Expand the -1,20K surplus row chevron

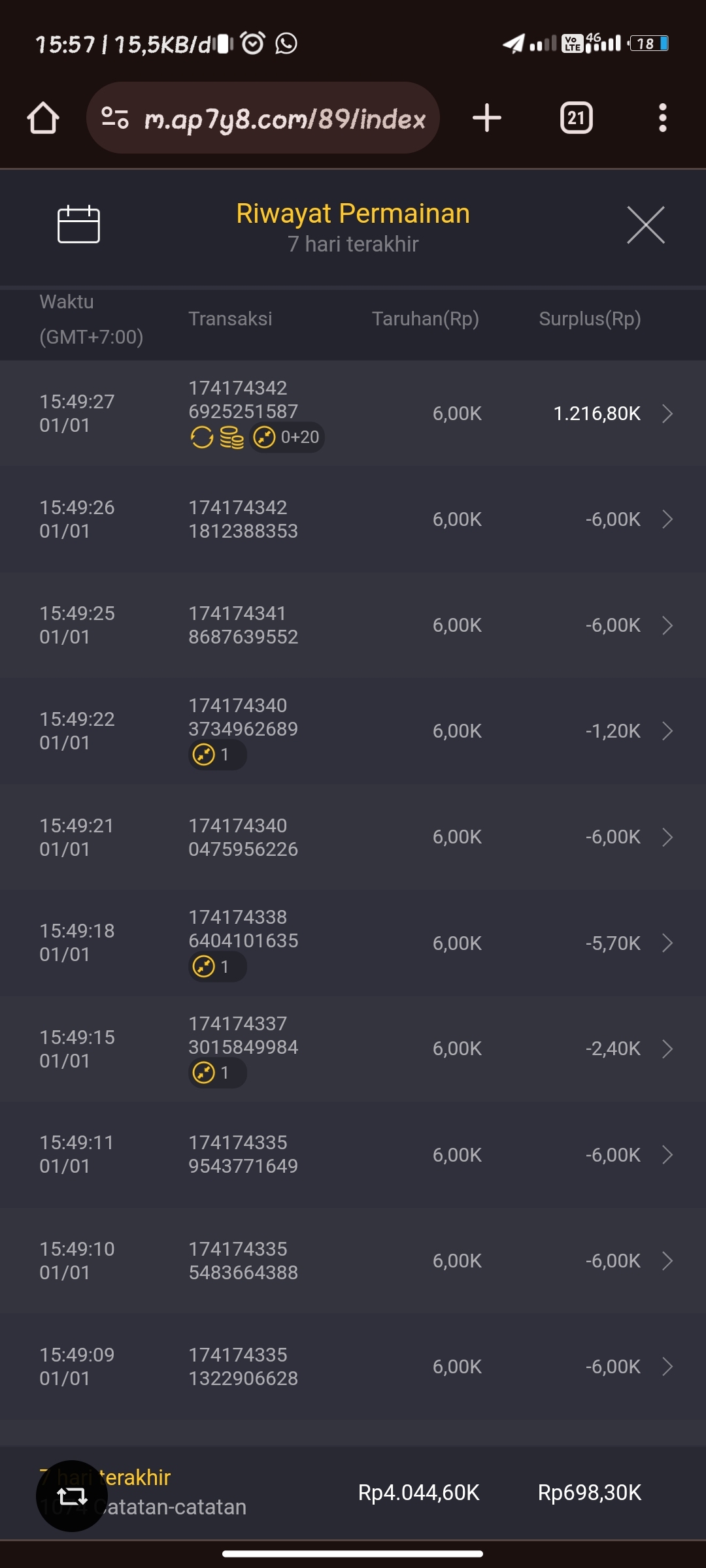pos(667,731)
